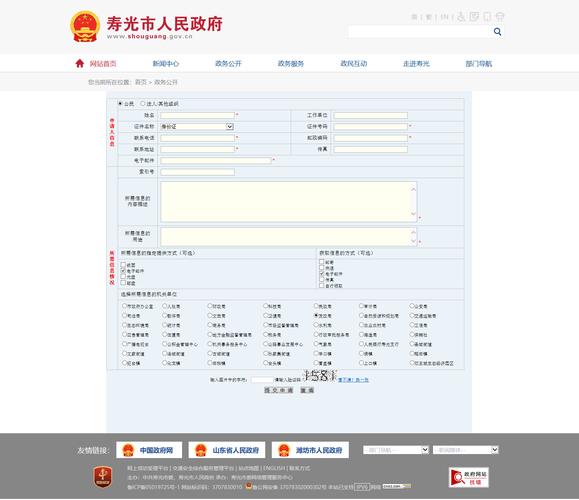Click up arrow of purpose textarea scrollbar

pos(414,232)
